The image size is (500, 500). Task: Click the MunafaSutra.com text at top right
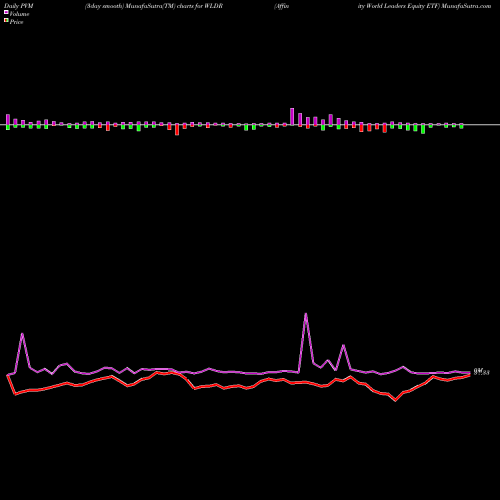point(466,6)
